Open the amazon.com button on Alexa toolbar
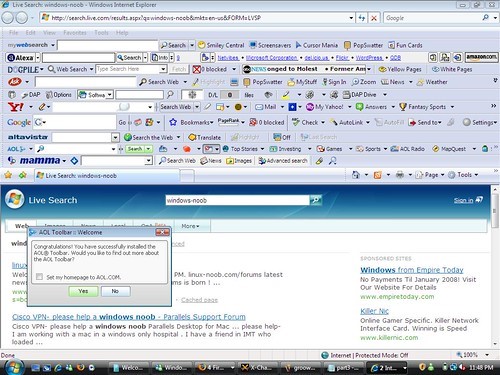The image size is (500, 375). (x=481, y=57)
